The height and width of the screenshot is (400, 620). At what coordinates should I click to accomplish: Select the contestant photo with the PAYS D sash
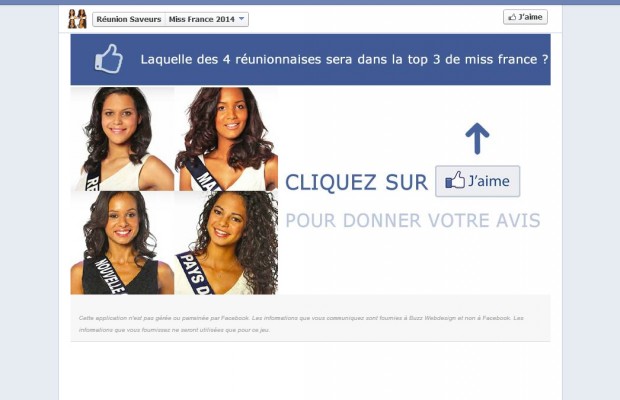226,243
